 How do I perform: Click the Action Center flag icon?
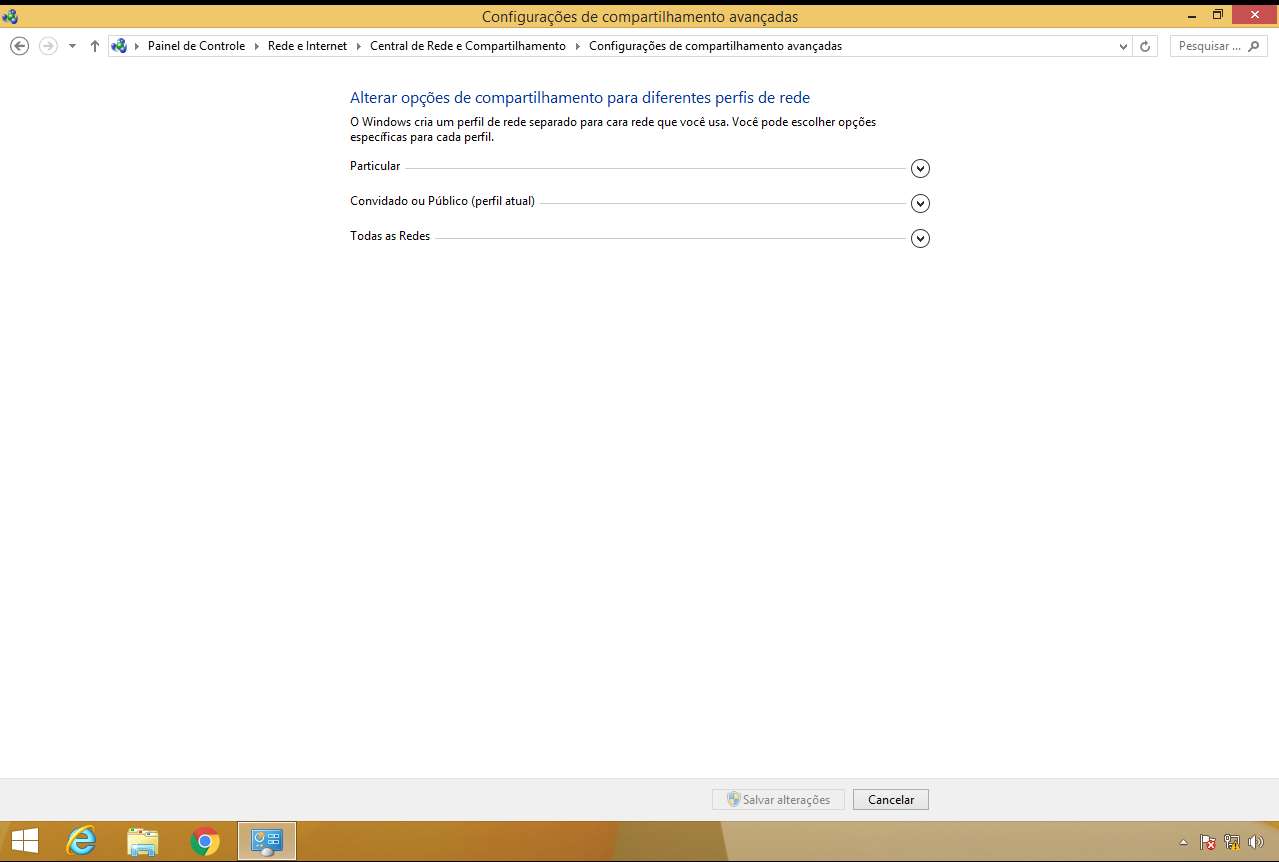click(1207, 842)
